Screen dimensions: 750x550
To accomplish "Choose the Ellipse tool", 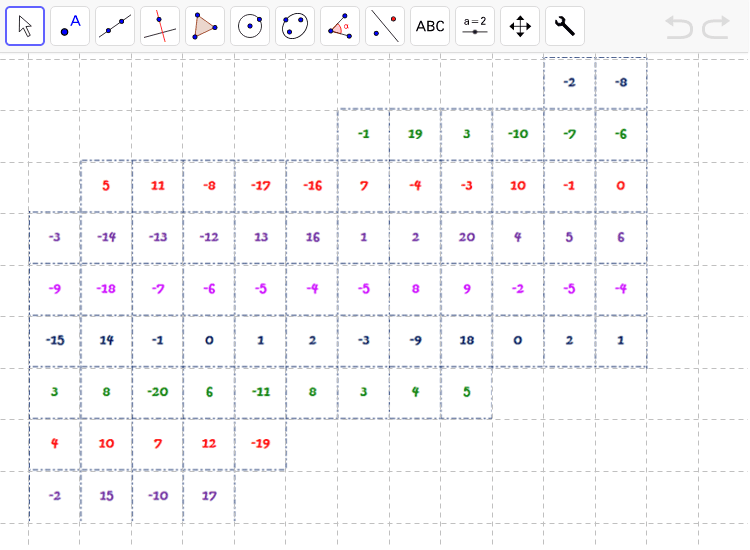I will click(x=295, y=26).
